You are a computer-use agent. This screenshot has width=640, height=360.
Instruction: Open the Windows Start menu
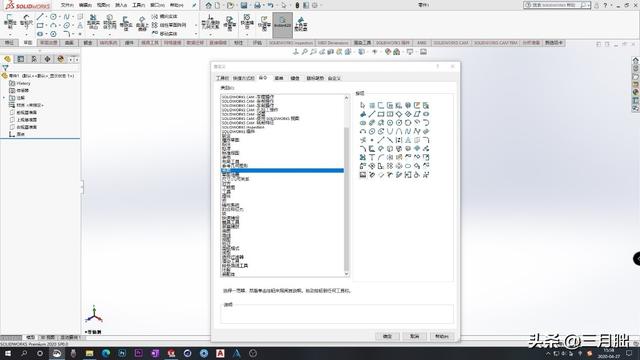click(7, 353)
